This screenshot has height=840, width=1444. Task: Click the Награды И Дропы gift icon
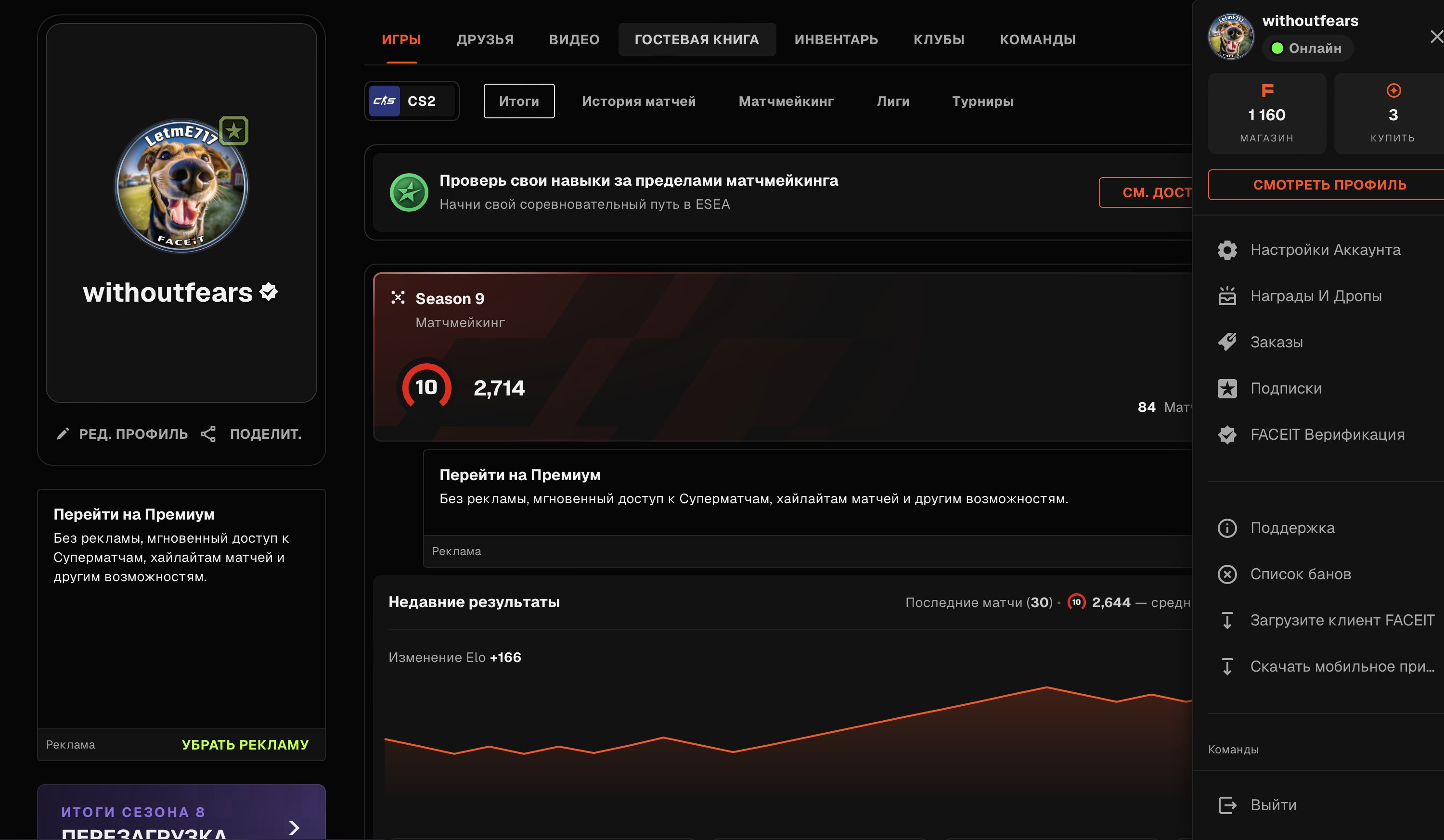click(1227, 296)
